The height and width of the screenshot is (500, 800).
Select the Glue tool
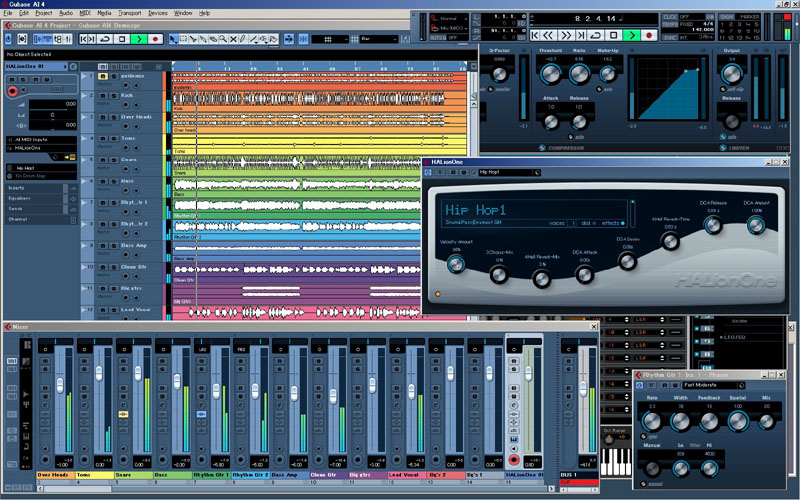(204, 39)
